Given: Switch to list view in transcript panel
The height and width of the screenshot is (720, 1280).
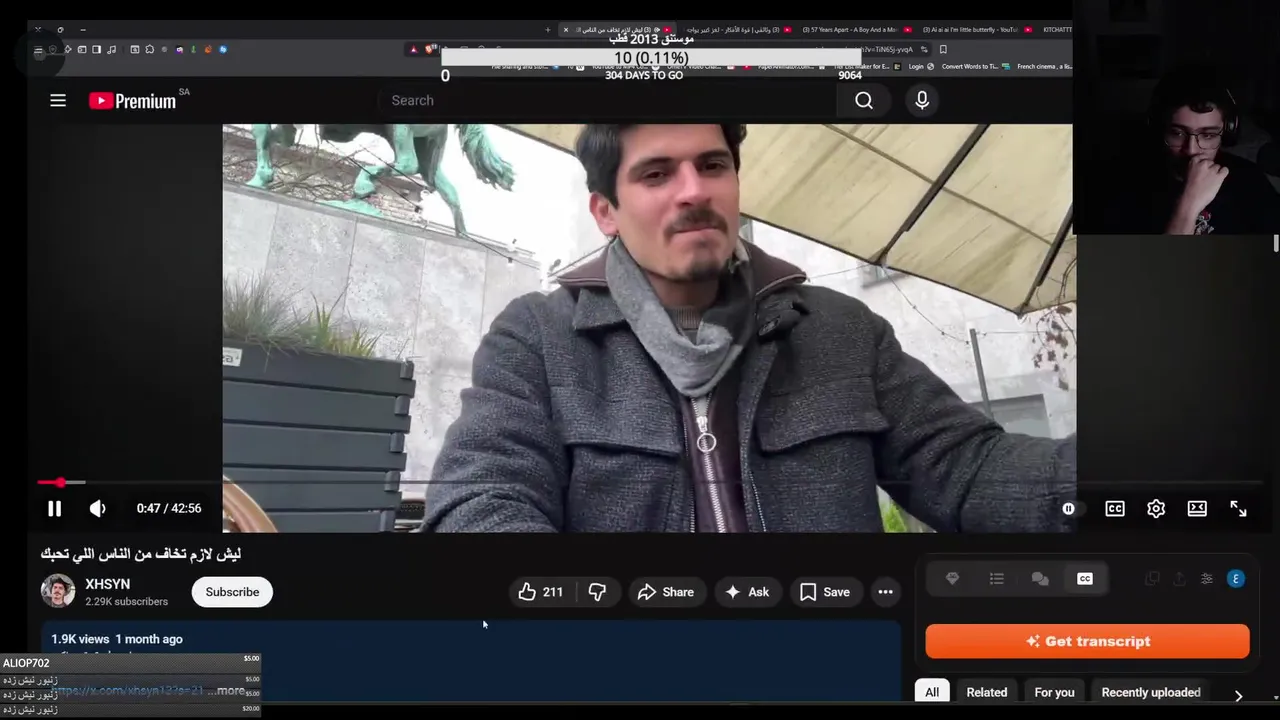Looking at the screenshot, I should (x=996, y=578).
